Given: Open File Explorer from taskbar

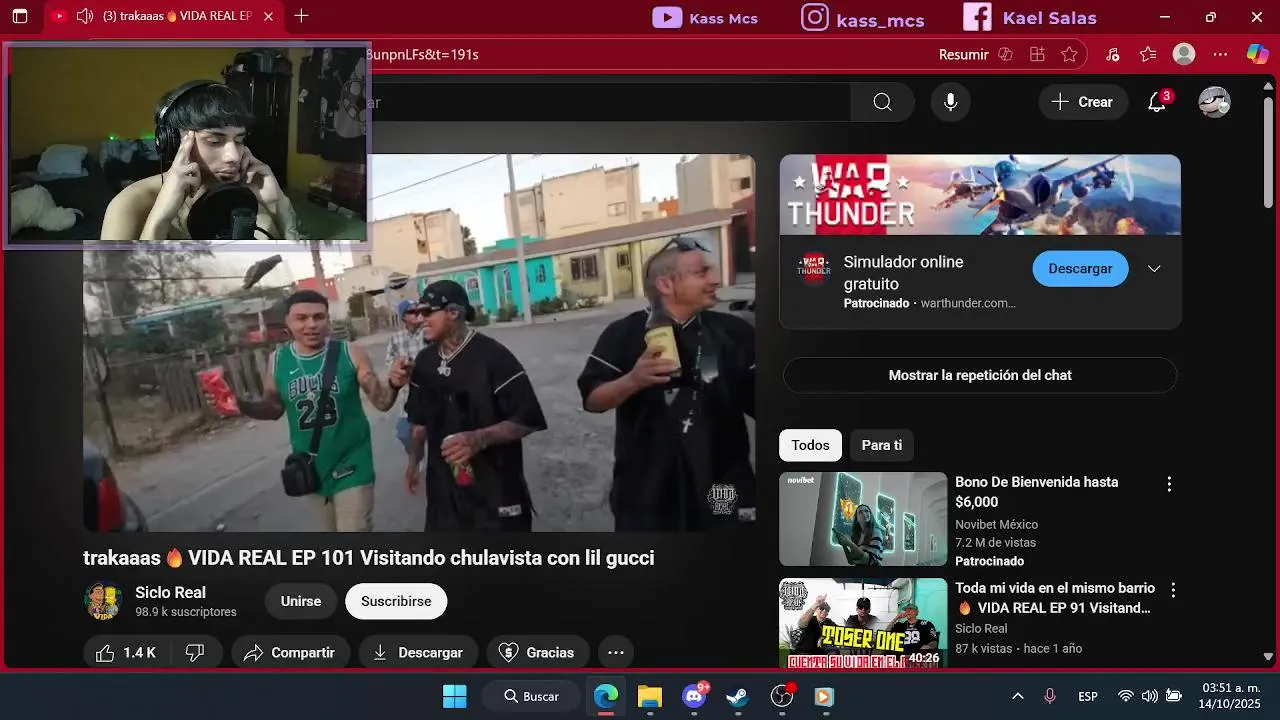Looking at the screenshot, I should (650, 696).
